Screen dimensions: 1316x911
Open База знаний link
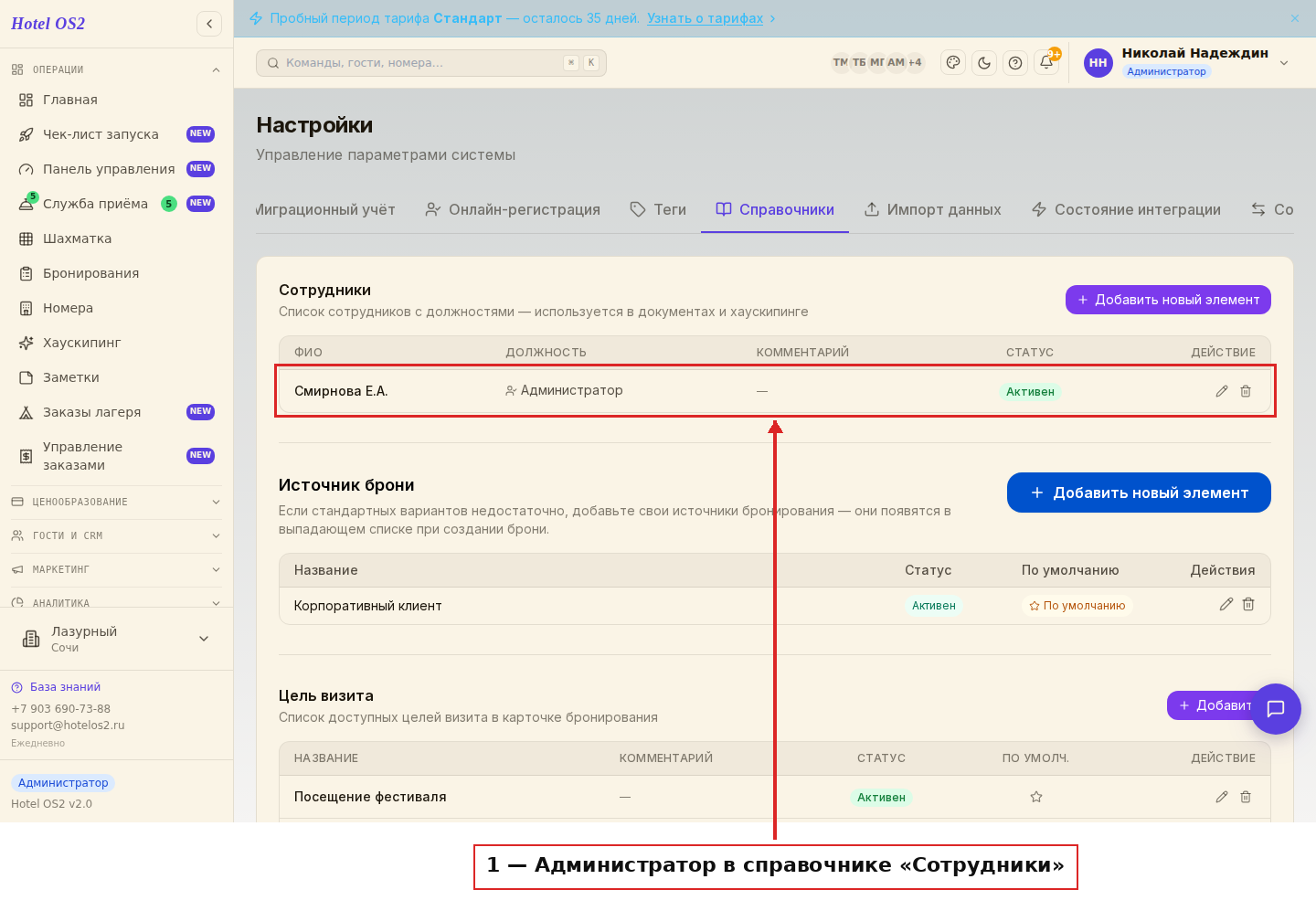pyautogui.click(x=56, y=687)
